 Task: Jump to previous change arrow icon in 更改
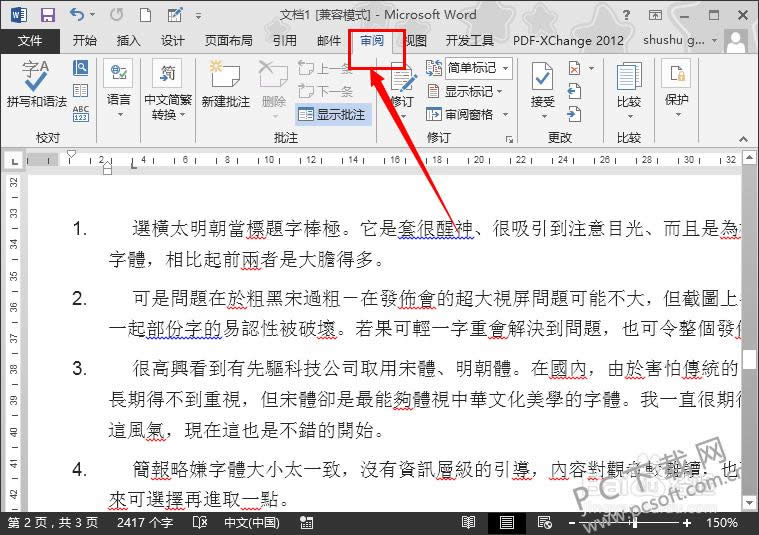[574, 91]
